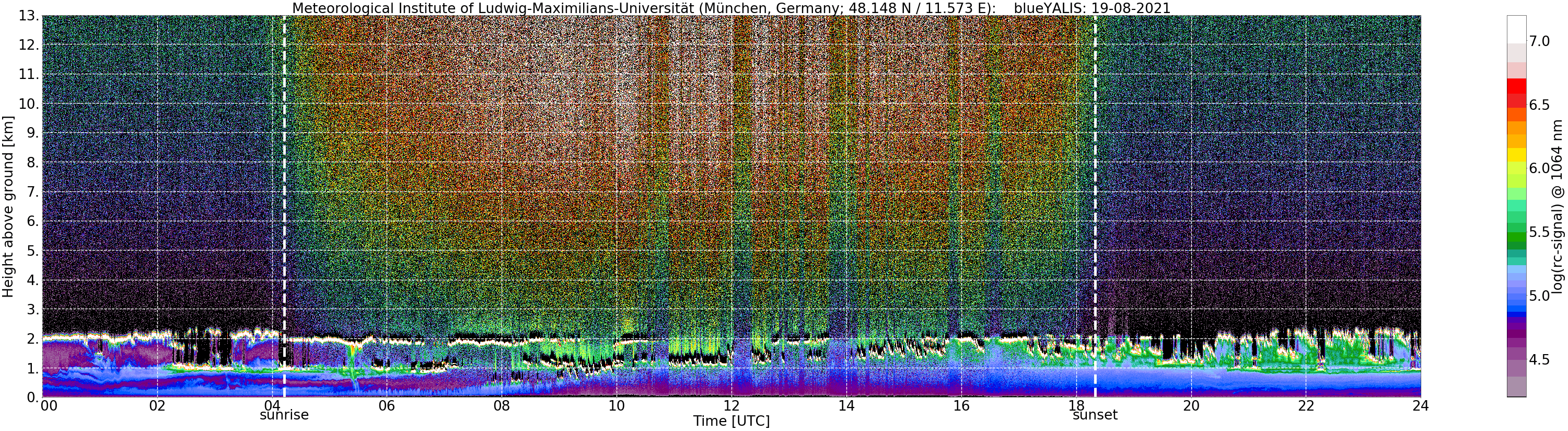This screenshot has height=431, width=1568.
Task: Click the 'Time [UTC]' axis label
Action: [x=731, y=421]
